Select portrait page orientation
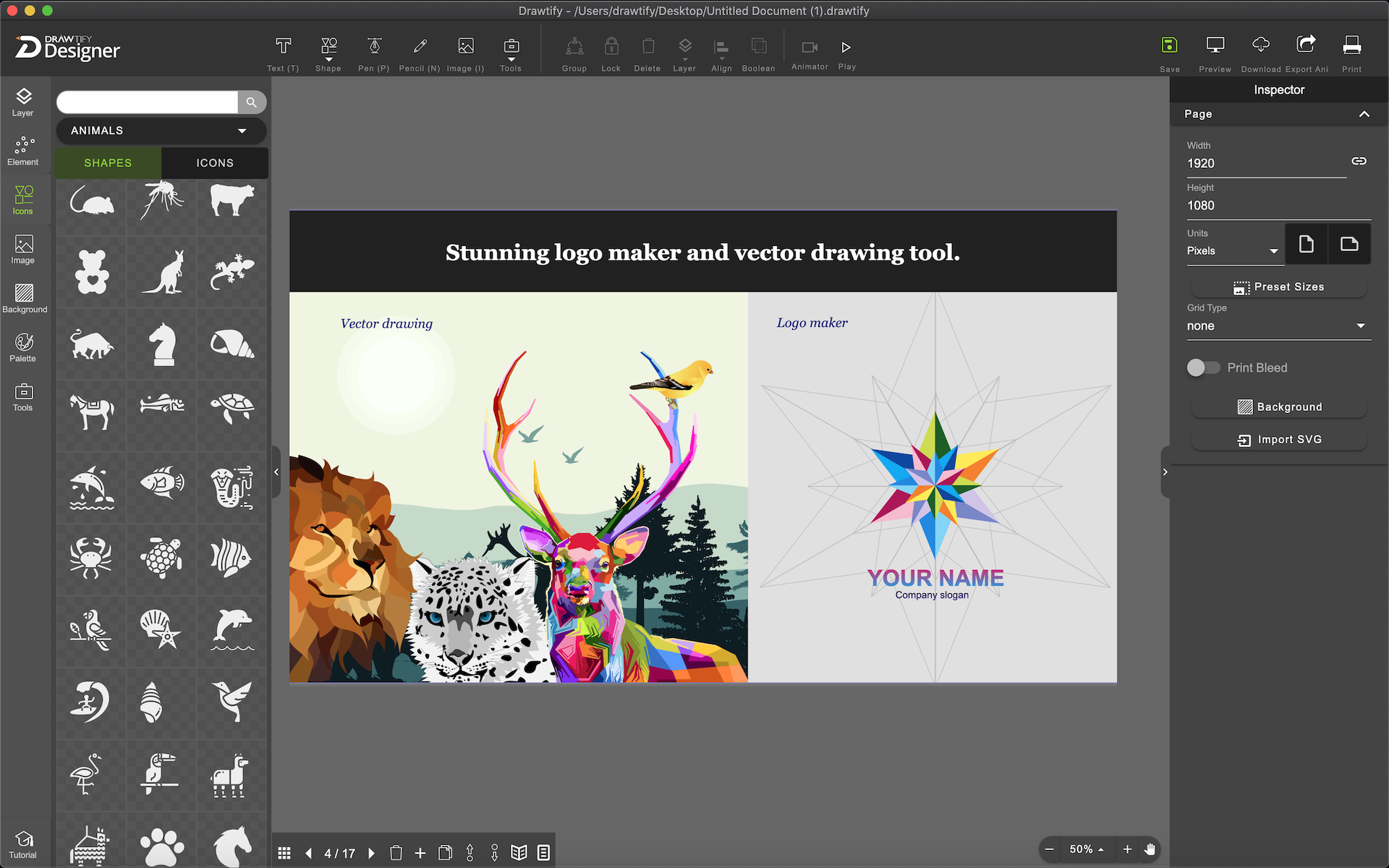The height and width of the screenshot is (868, 1389). (x=1307, y=244)
